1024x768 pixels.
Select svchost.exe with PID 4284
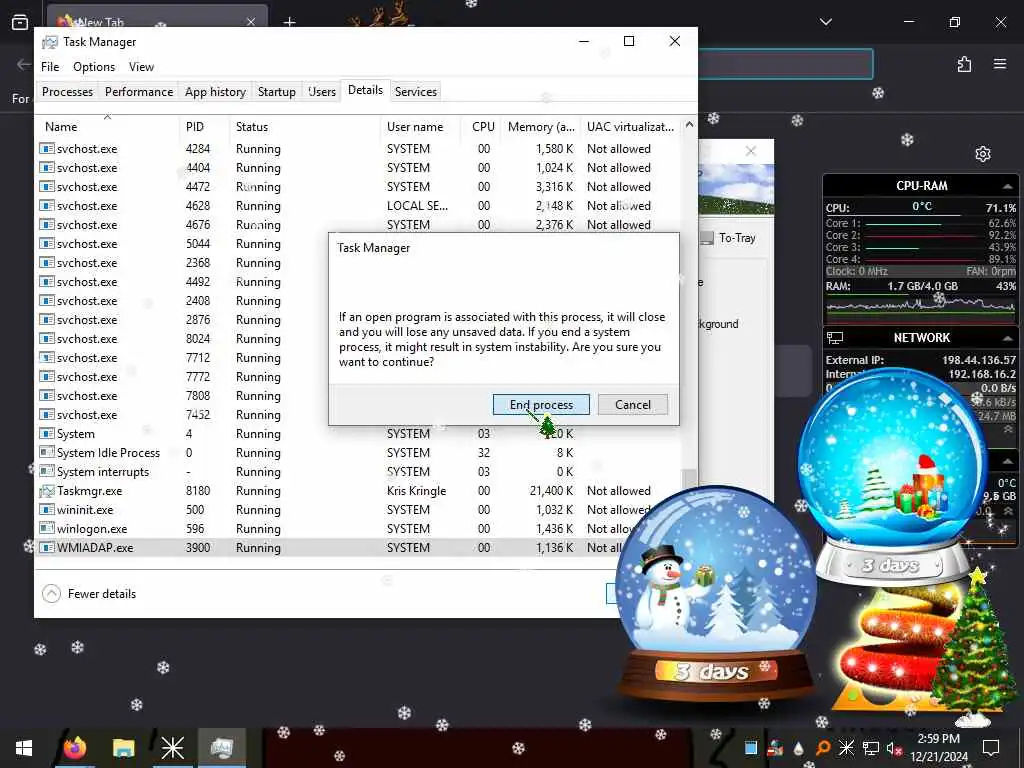click(x=359, y=149)
